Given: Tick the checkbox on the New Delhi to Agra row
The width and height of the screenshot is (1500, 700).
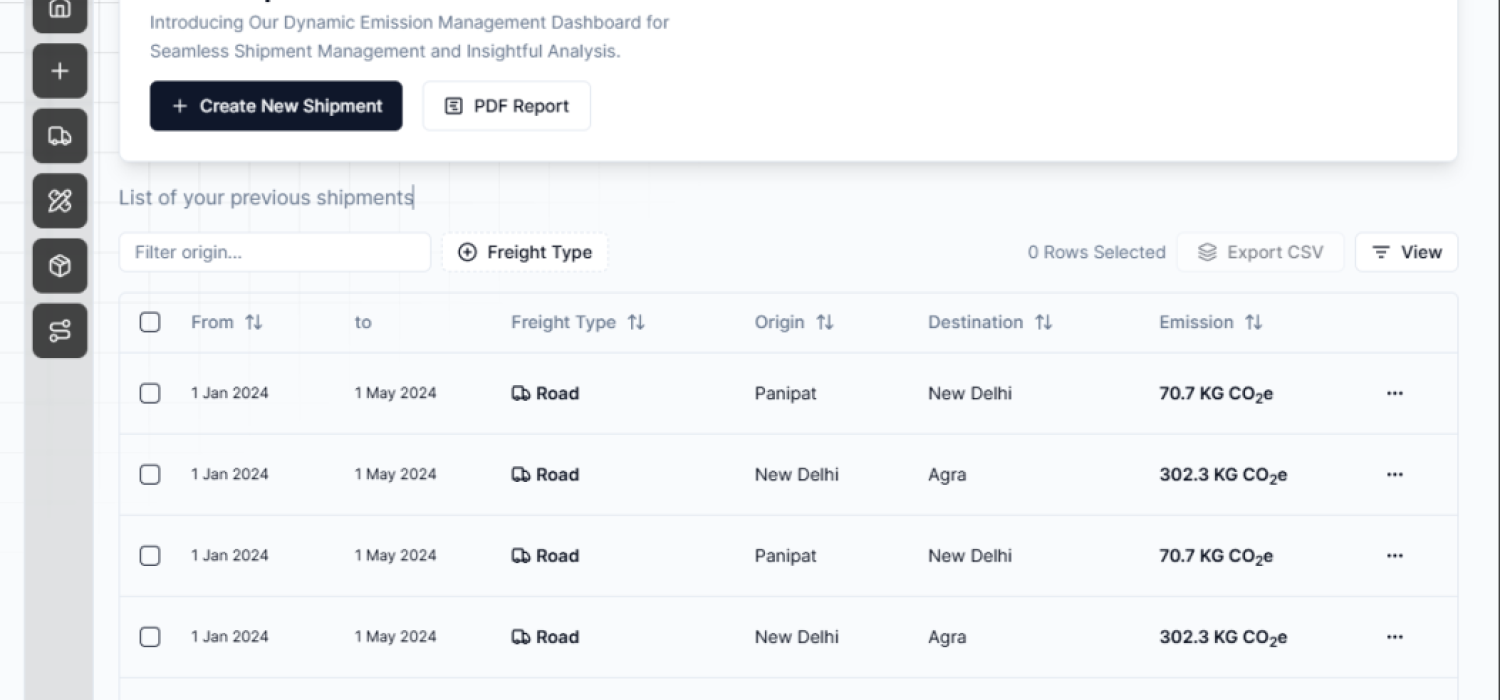Looking at the screenshot, I should click(149, 474).
